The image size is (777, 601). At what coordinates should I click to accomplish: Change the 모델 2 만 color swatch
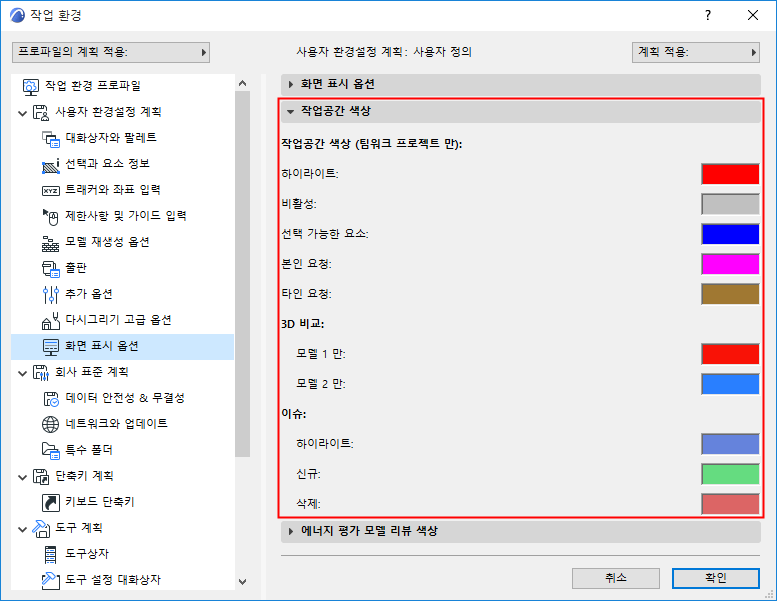730,384
